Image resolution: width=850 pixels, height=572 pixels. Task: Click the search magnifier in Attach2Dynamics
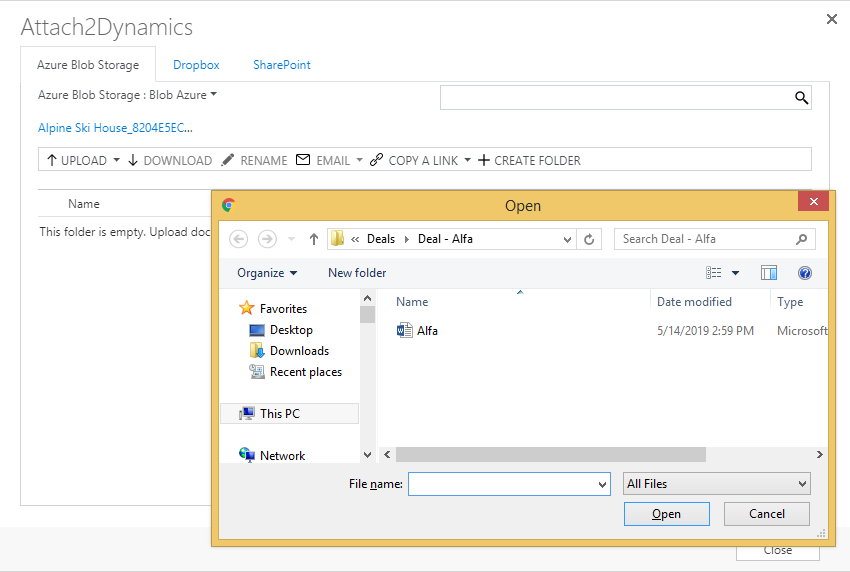pos(801,98)
